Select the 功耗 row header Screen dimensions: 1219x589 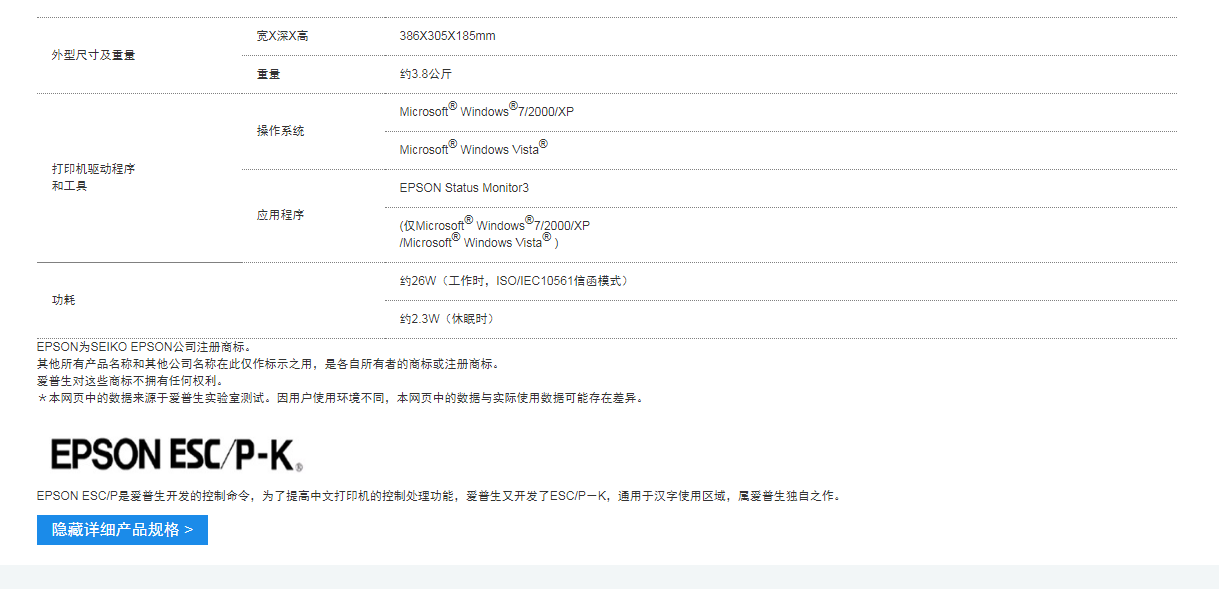[x=64, y=300]
